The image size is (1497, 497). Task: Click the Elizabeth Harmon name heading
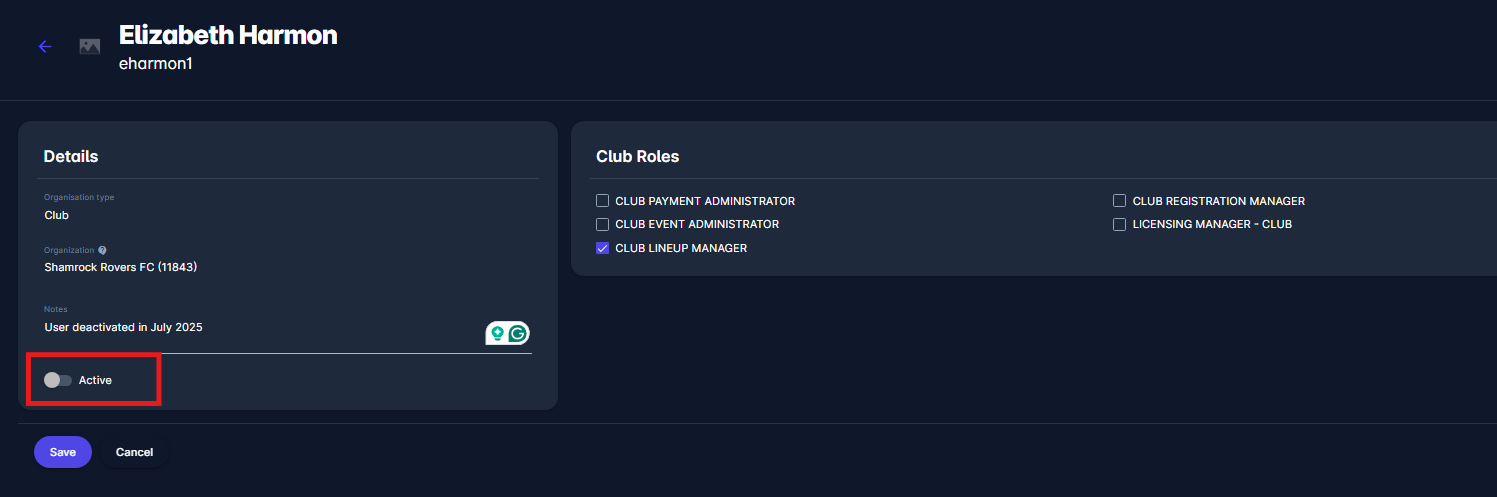pos(228,36)
